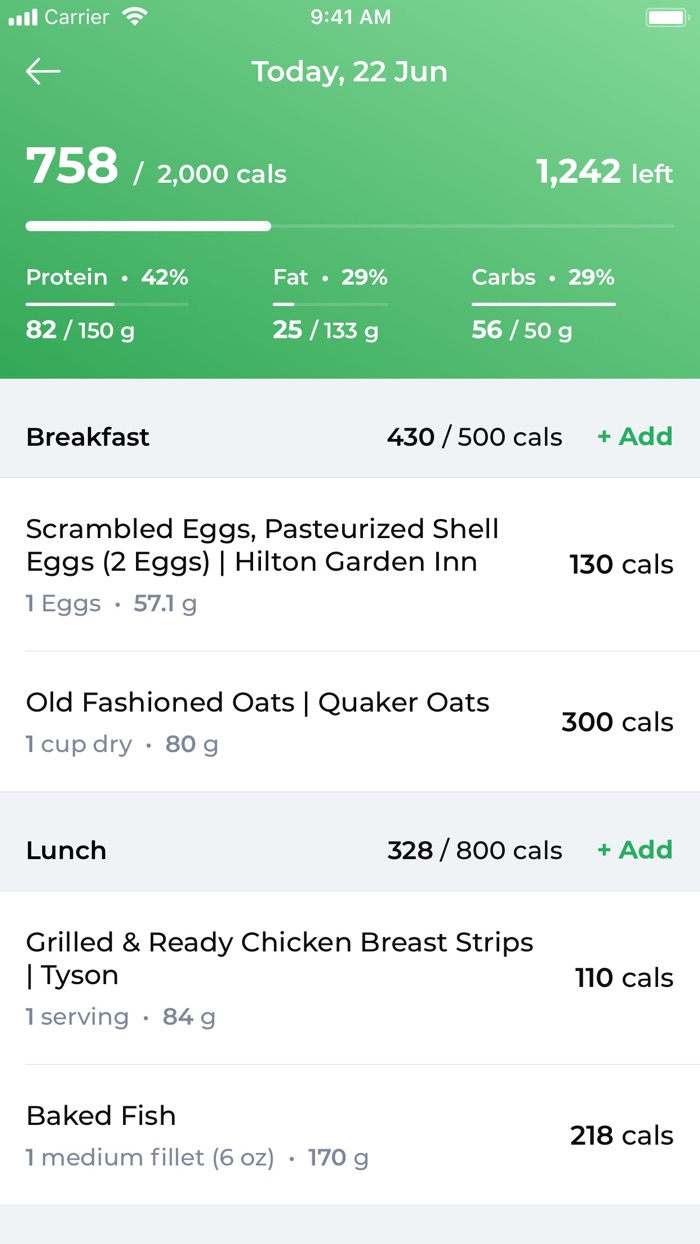This screenshot has width=700, height=1244.
Task: Tap the total calories progress bar
Action: point(350,226)
